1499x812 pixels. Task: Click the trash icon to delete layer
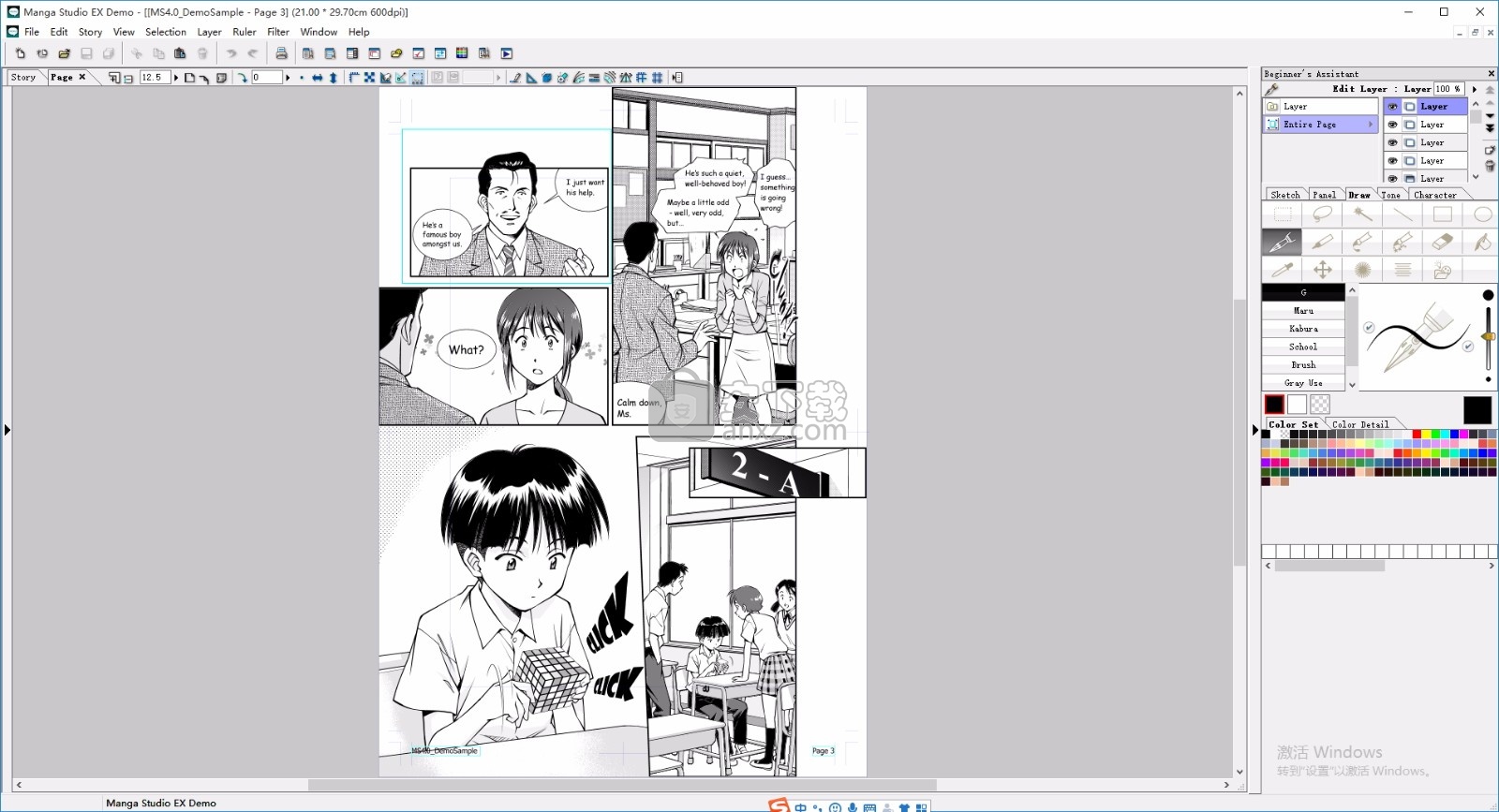coord(1490,166)
